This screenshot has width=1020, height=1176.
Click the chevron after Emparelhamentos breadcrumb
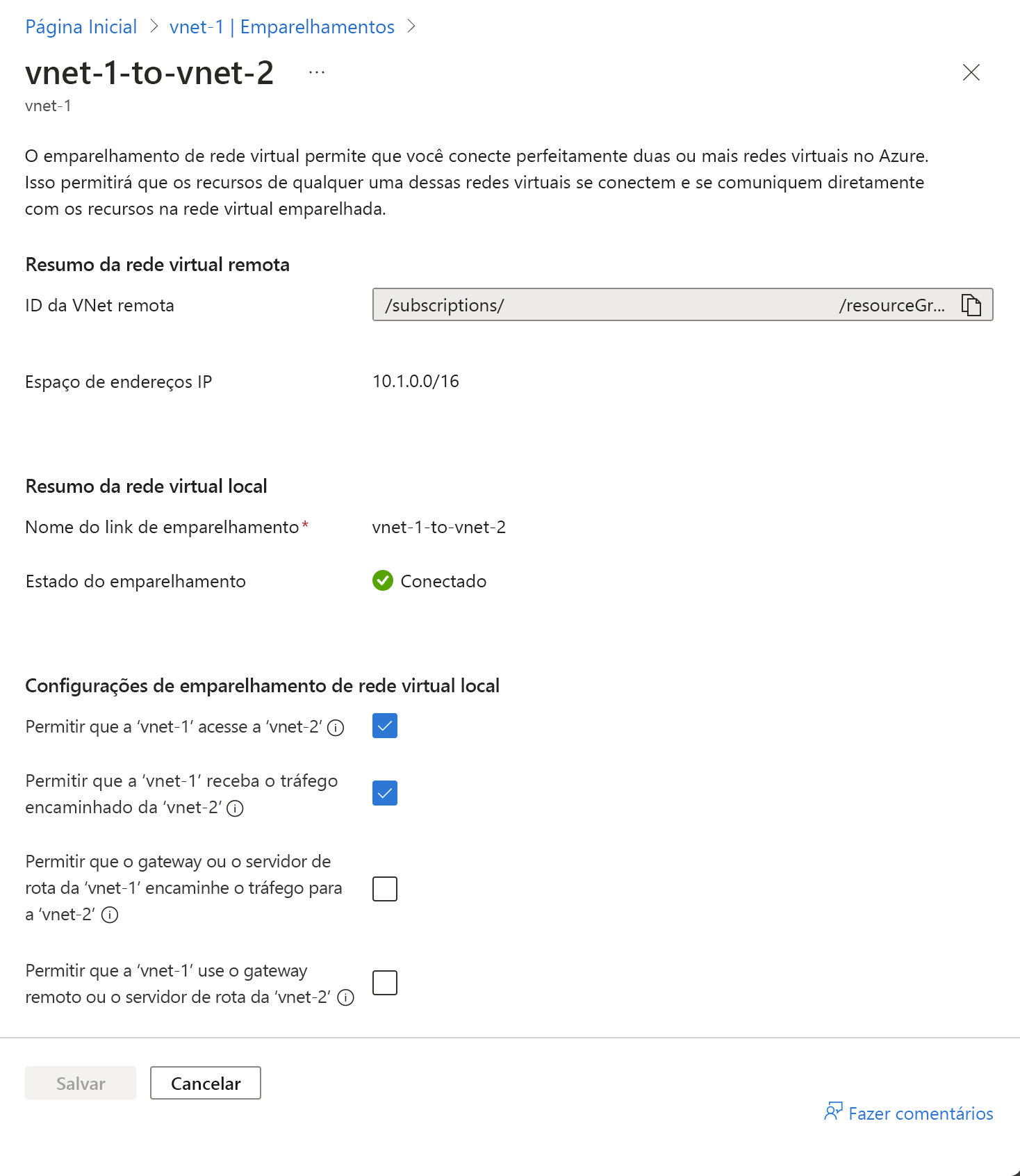411,26
